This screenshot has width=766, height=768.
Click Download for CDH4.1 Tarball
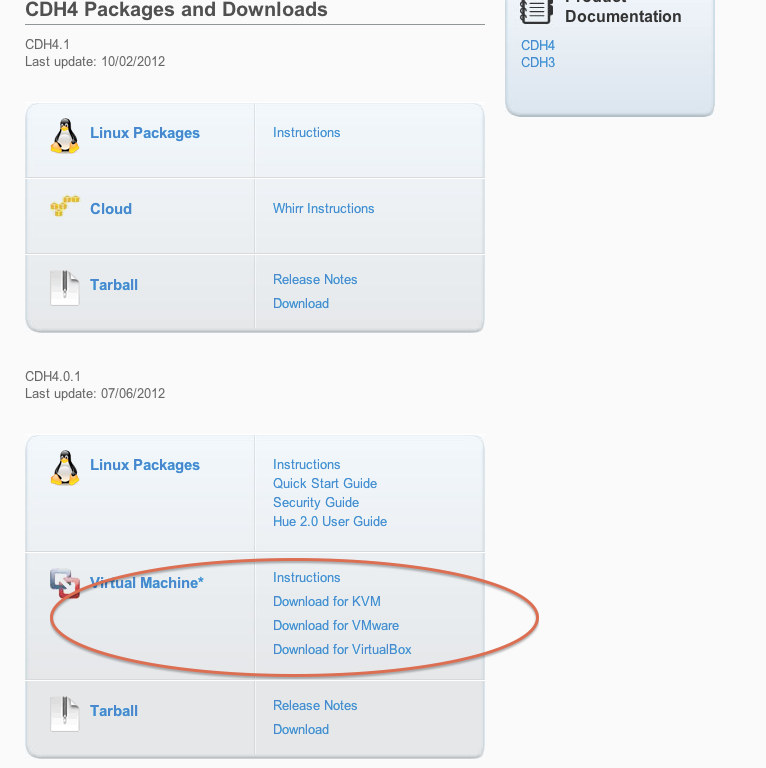point(301,303)
